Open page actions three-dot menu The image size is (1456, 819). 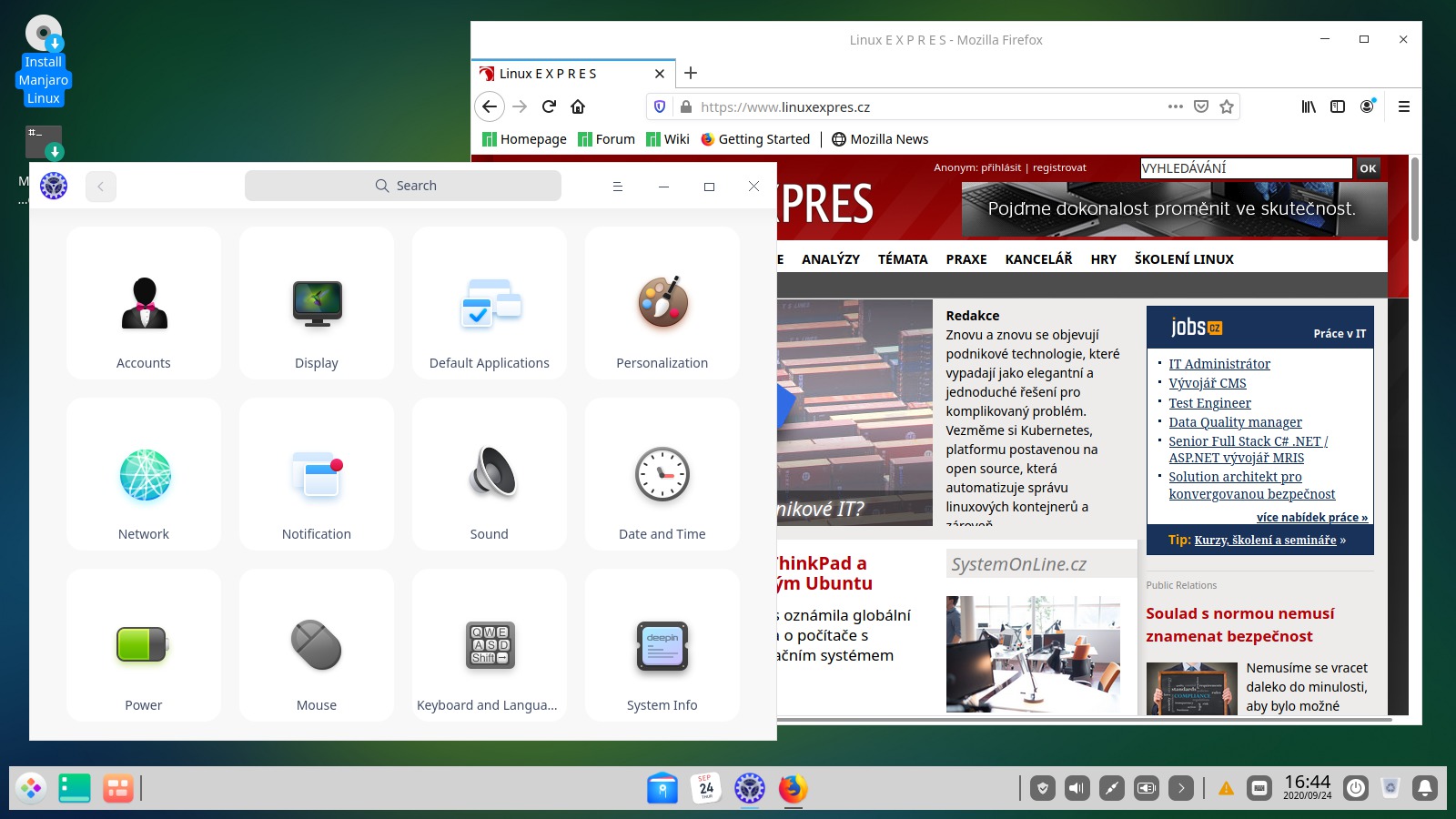point(1176,106)
